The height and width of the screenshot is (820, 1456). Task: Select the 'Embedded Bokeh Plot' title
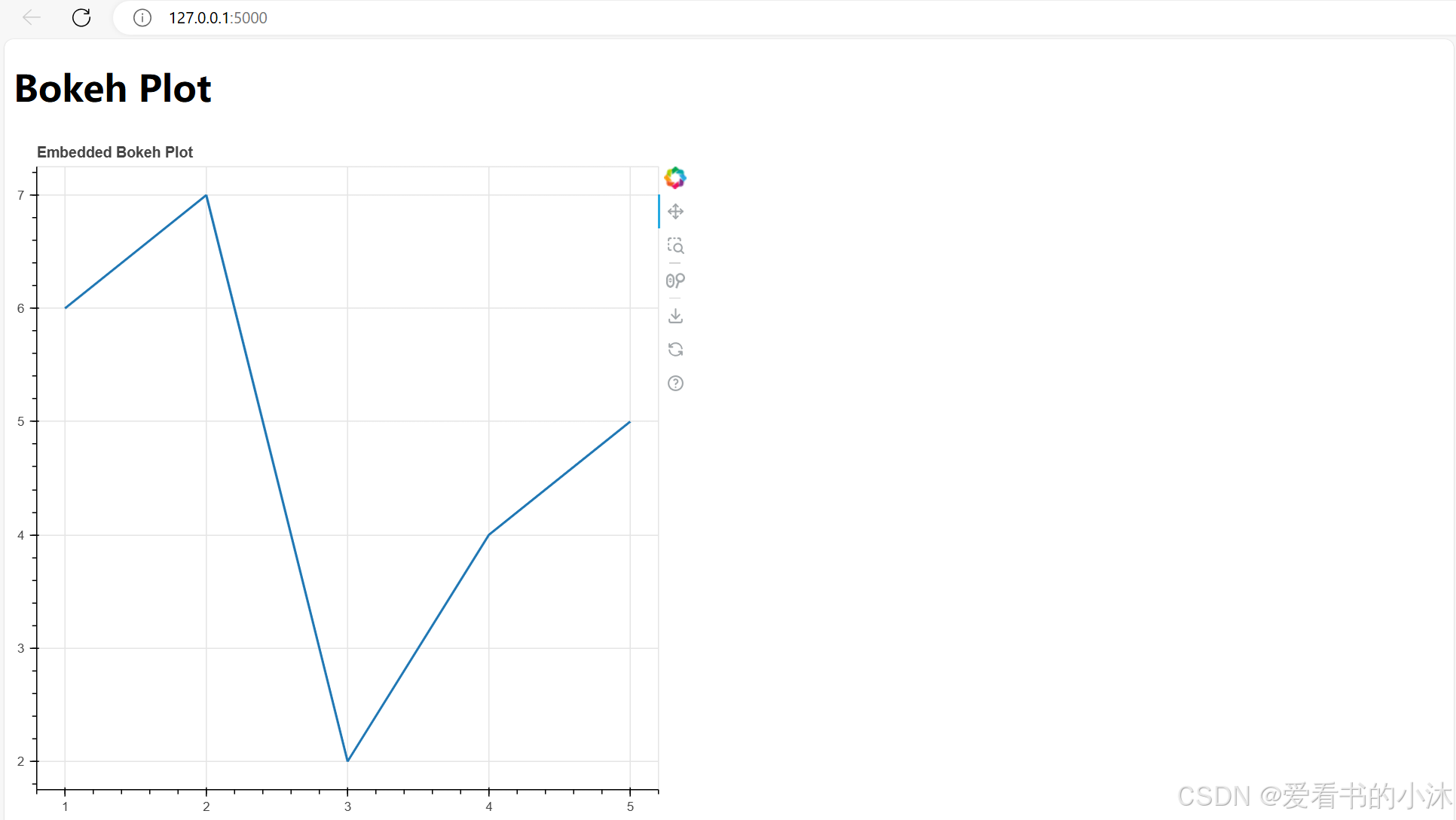click(115, 152)
